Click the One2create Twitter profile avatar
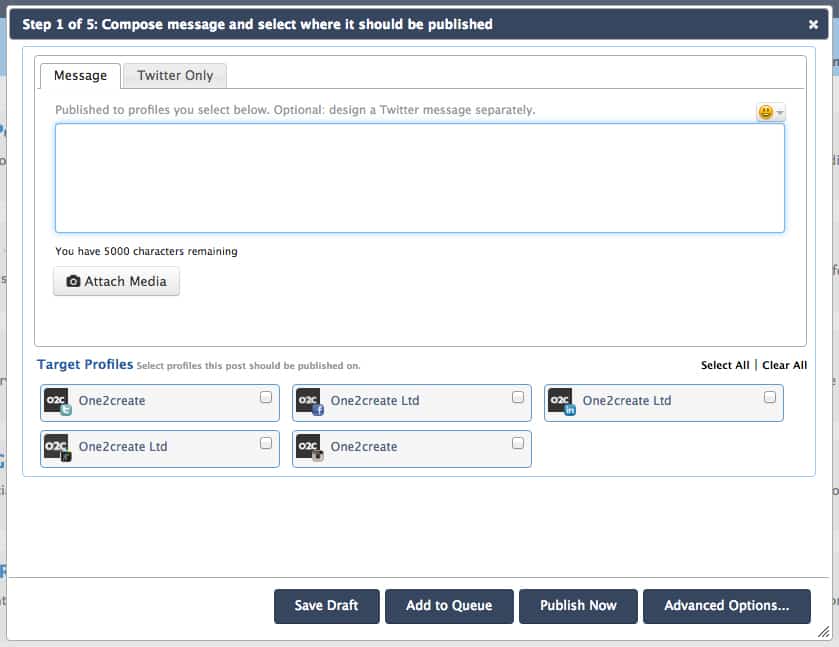 tap(58, 402)
